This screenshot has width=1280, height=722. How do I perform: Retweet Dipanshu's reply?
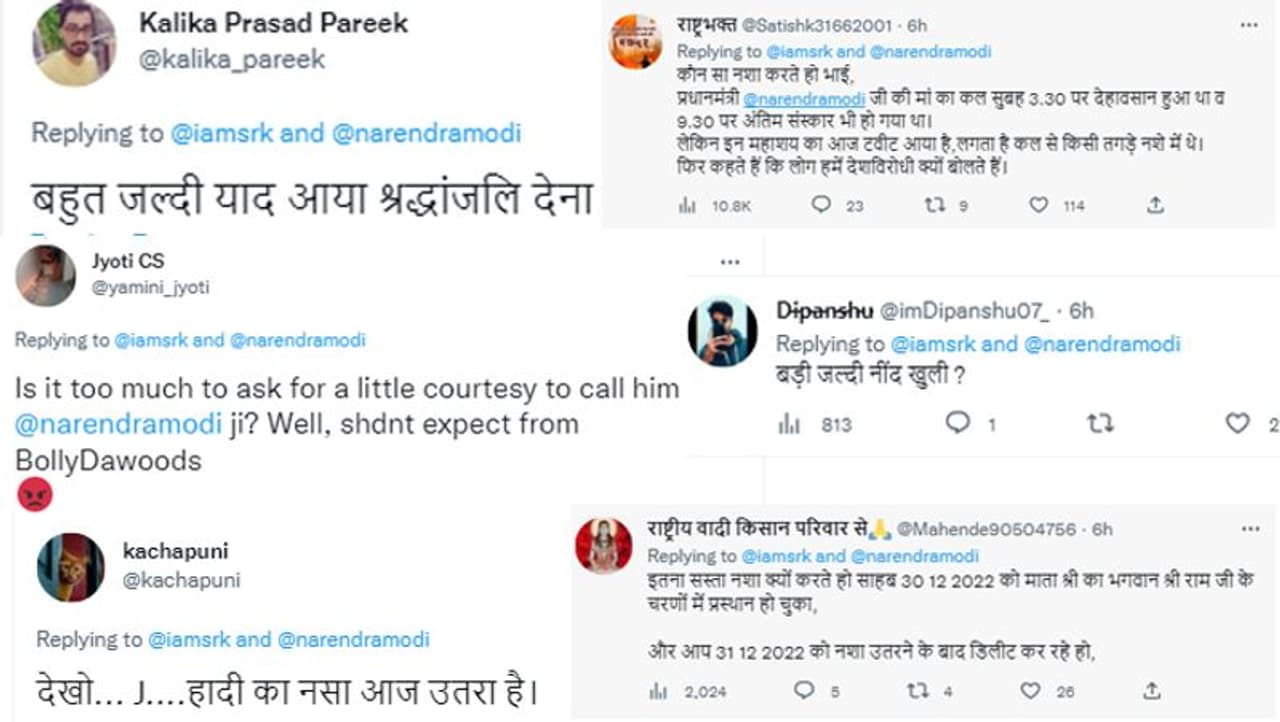click(x=1100, y=424)
